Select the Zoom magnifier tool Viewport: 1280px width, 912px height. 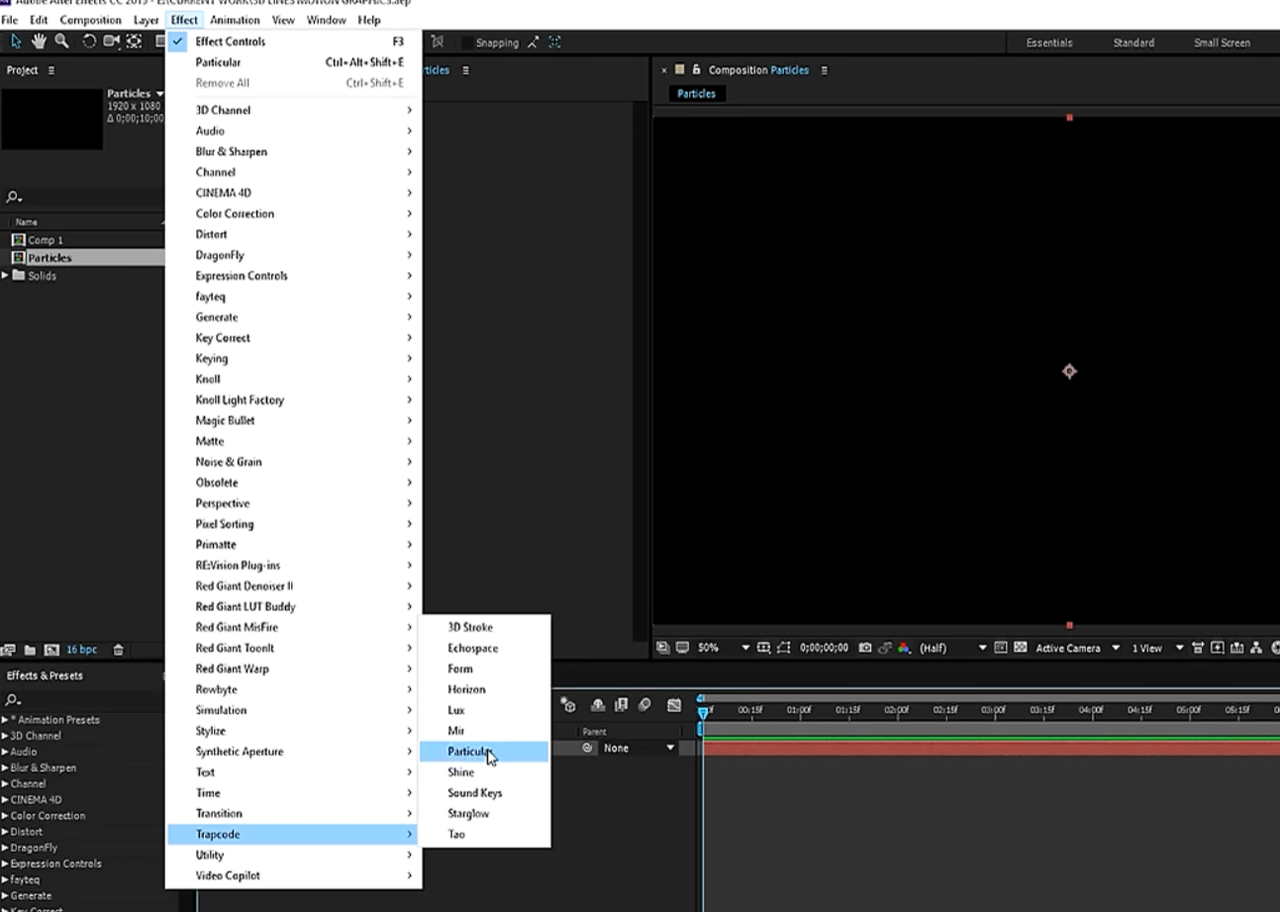[x=62, y=42]
